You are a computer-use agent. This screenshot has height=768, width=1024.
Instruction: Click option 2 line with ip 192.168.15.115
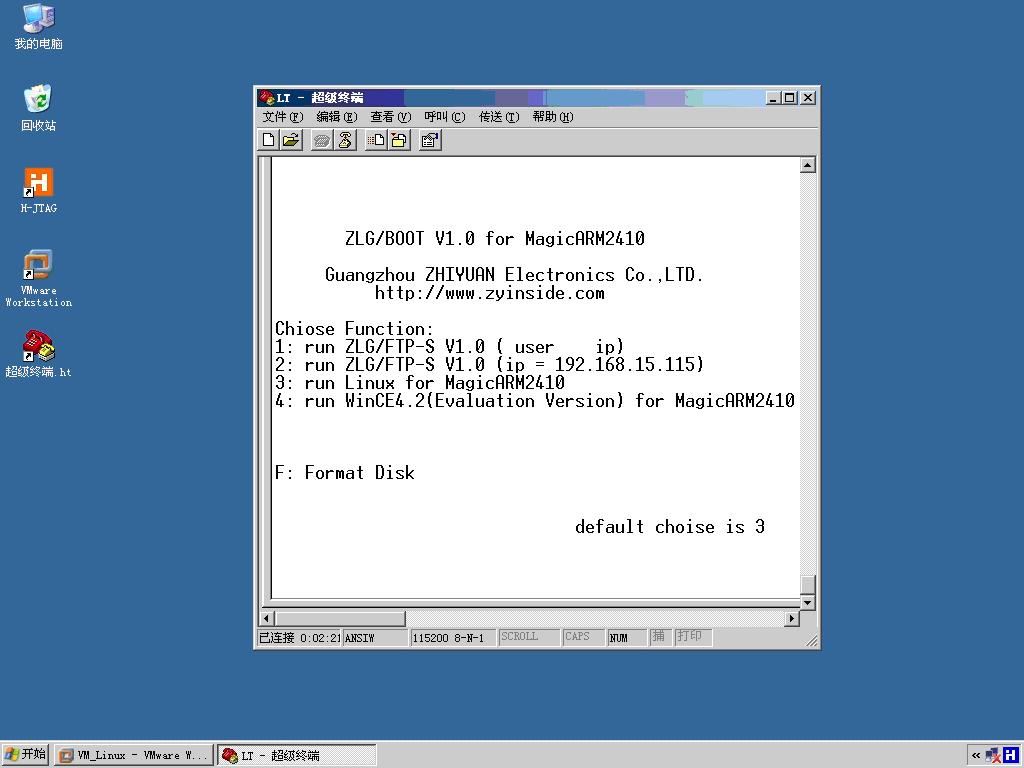(489, 364)
